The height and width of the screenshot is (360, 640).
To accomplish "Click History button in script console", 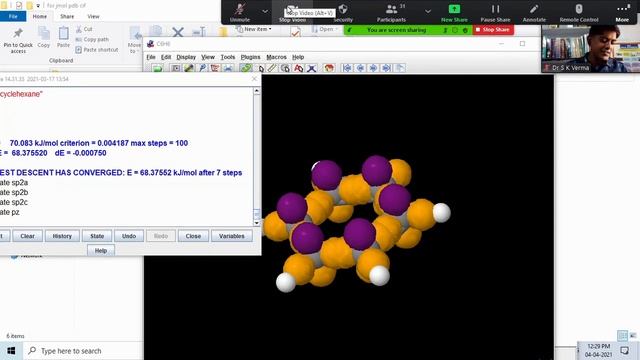I will pos(62,236).
